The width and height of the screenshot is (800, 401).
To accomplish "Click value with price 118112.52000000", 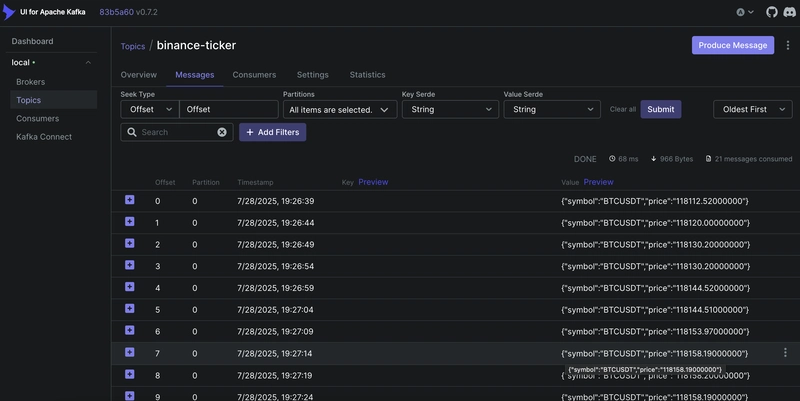I will (655, 201).
